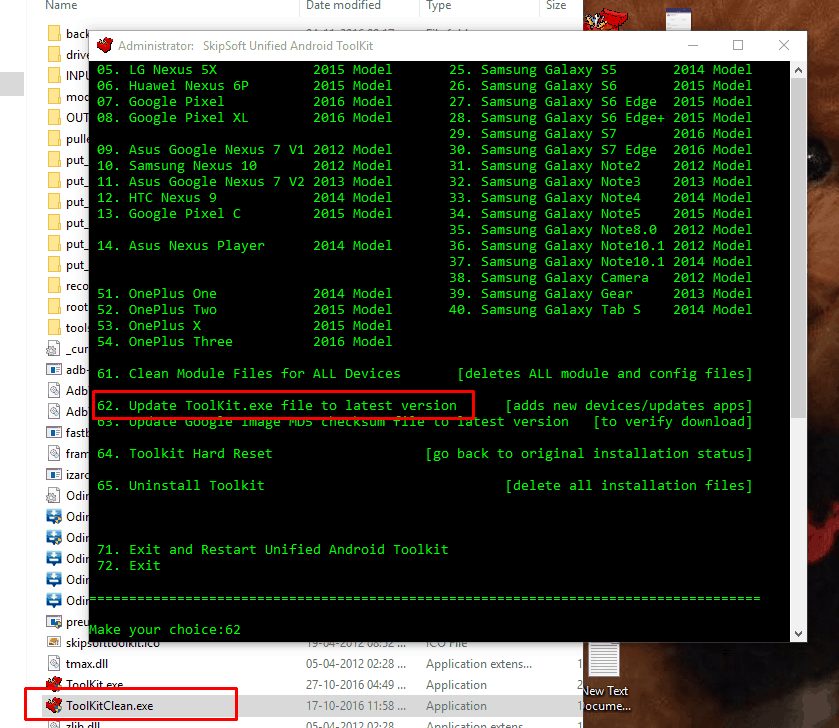Select the 'back' folder icon in Explorer
839x728 pixels.
coord(54,33)
